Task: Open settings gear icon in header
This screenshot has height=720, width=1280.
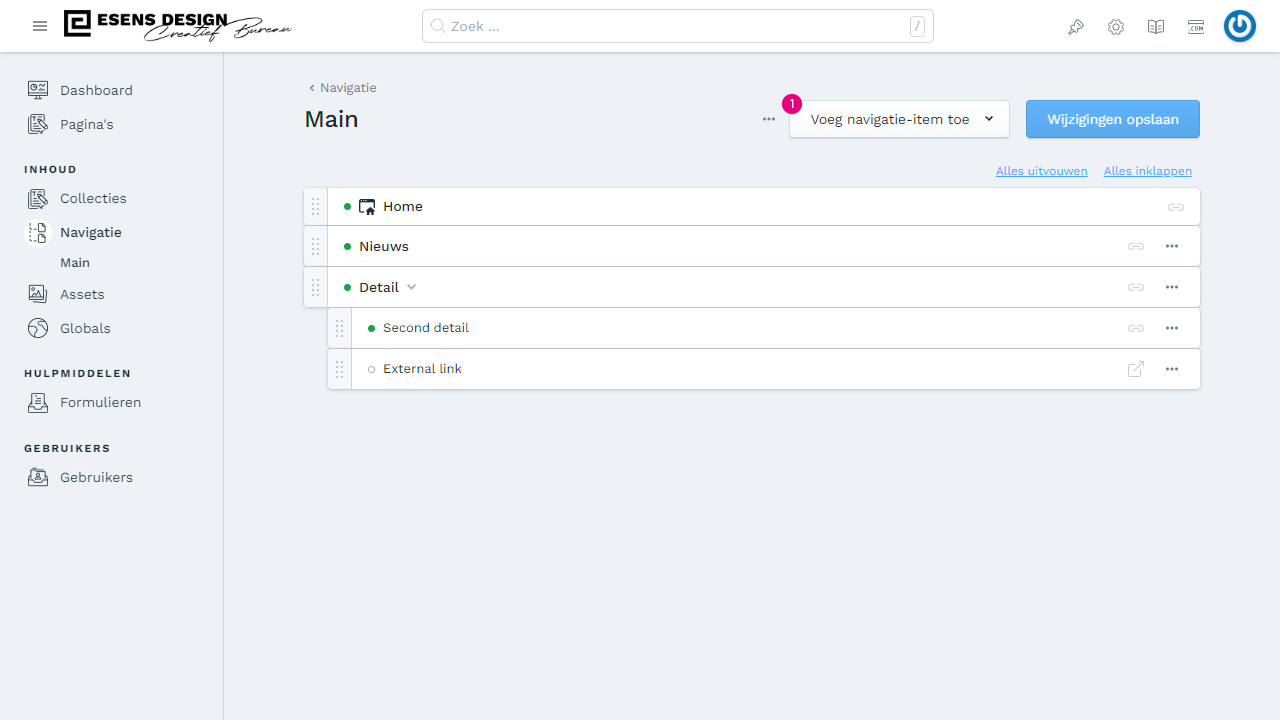Action: point(1116,27)
